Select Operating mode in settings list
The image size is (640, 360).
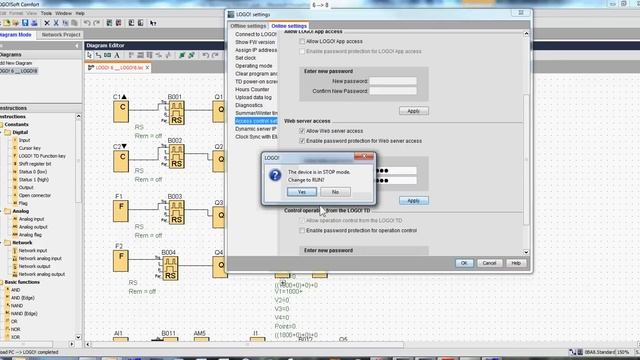point(253,66)
